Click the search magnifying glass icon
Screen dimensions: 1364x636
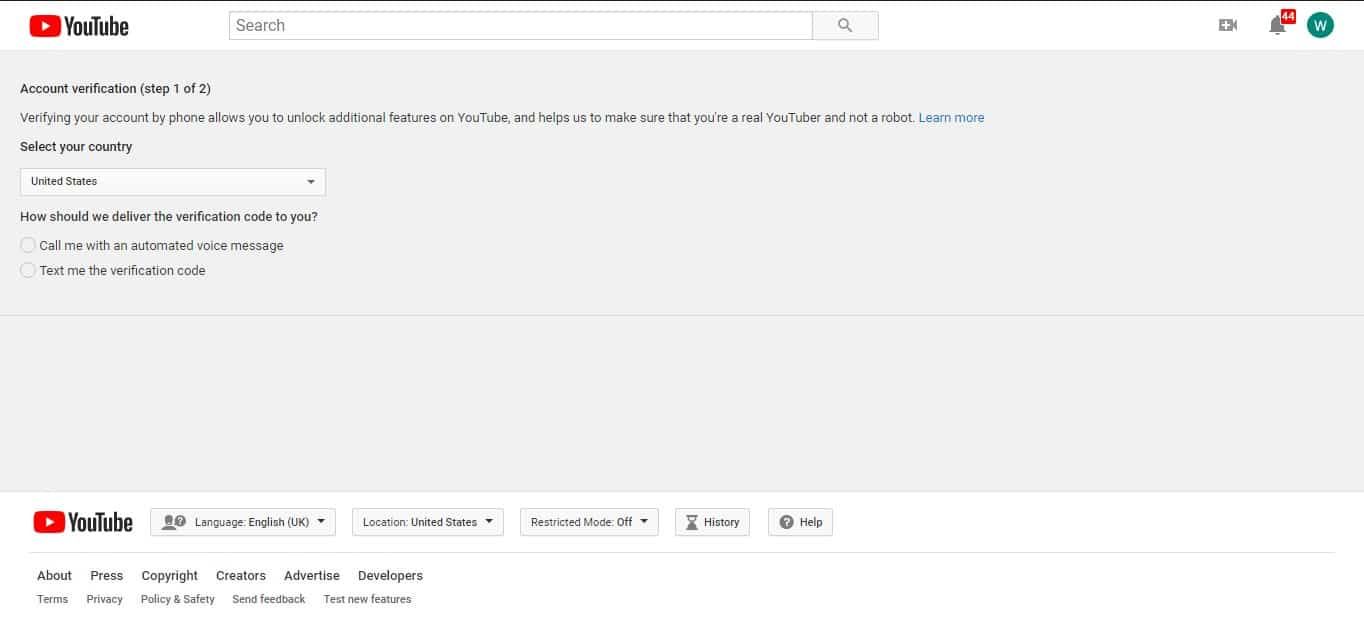(845, 25)
